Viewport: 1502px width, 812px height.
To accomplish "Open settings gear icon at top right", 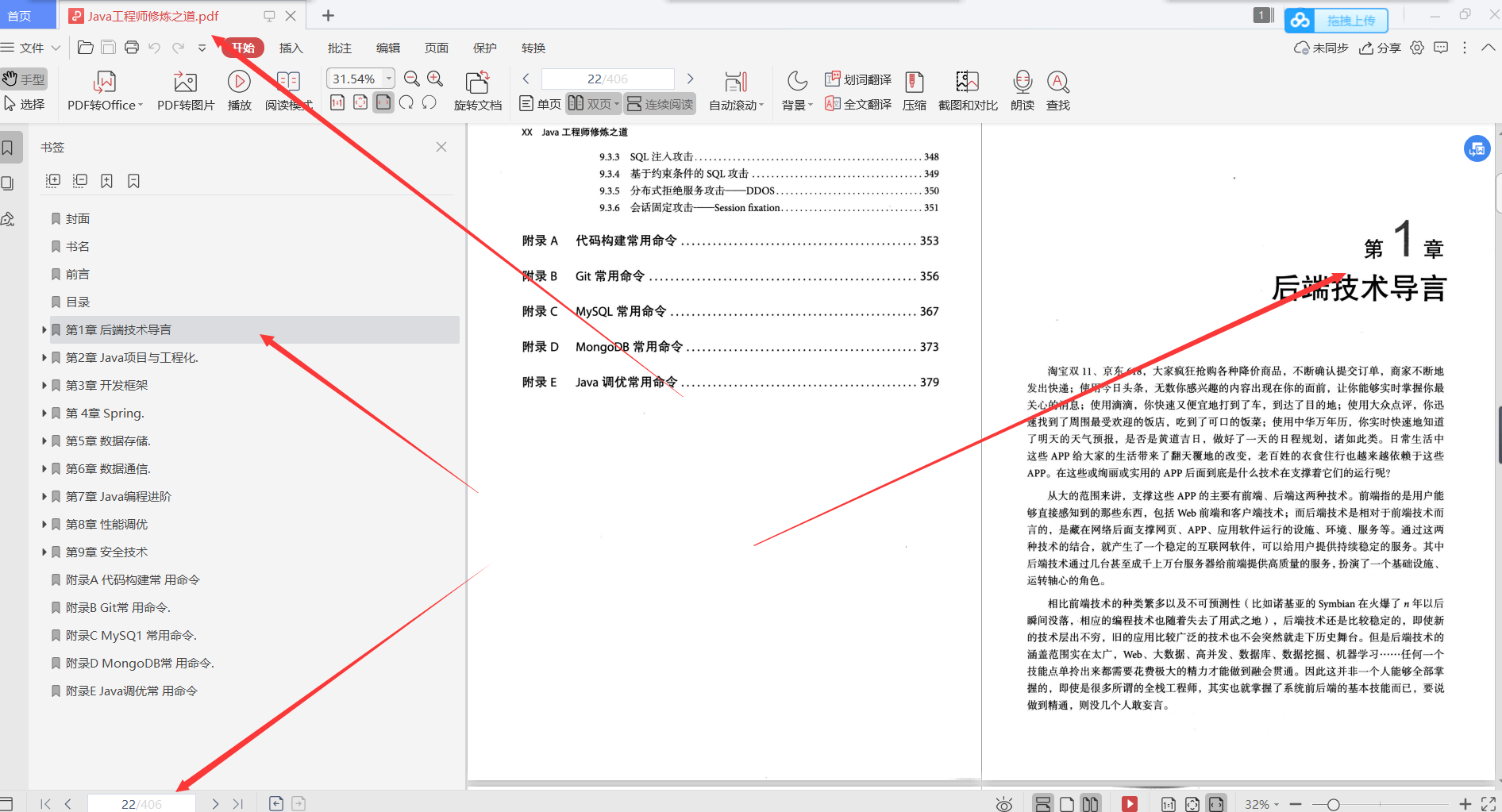I will (x=1417, y=48).
